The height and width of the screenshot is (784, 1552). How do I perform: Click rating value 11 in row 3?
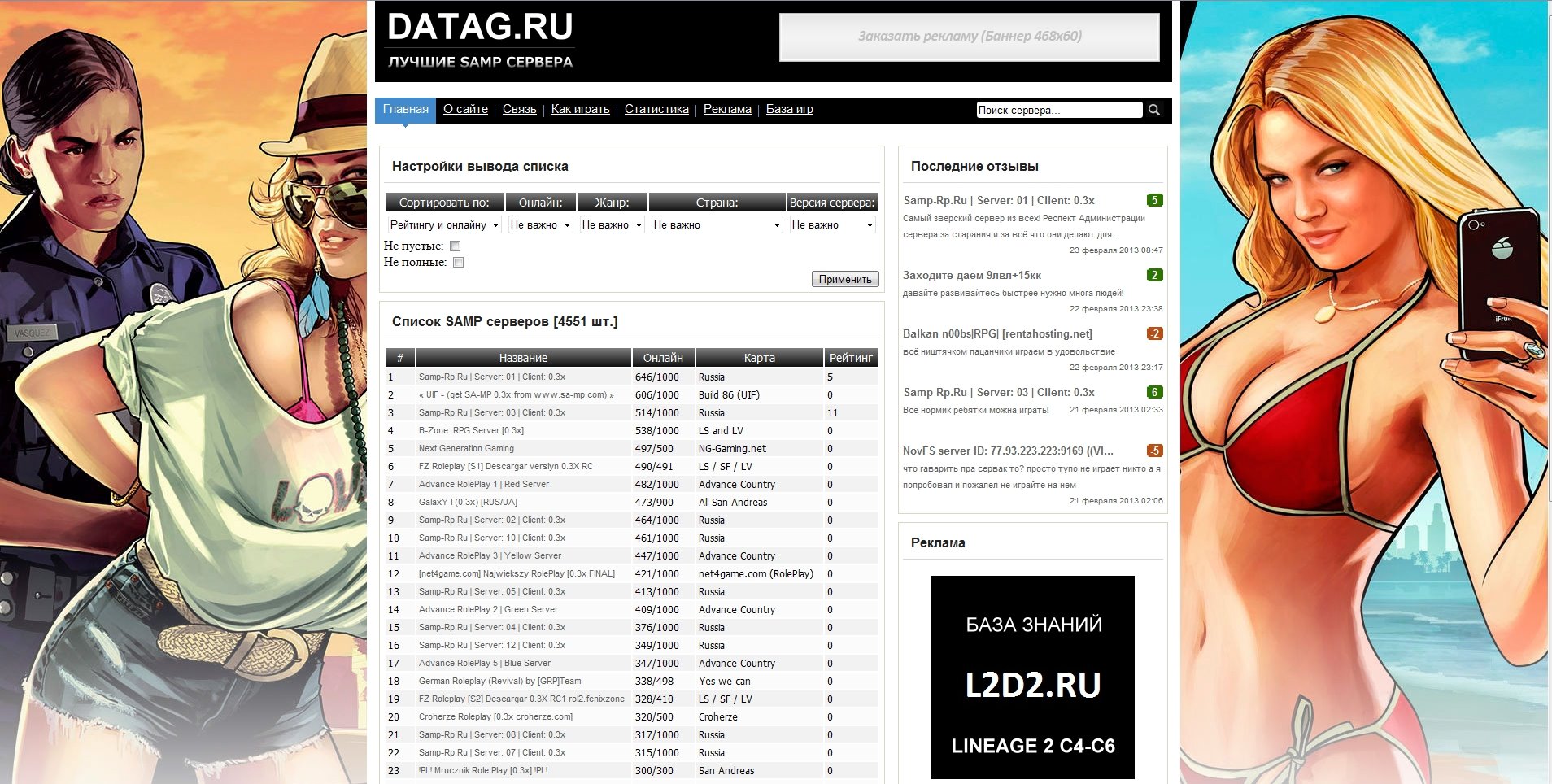click(832, 412)
